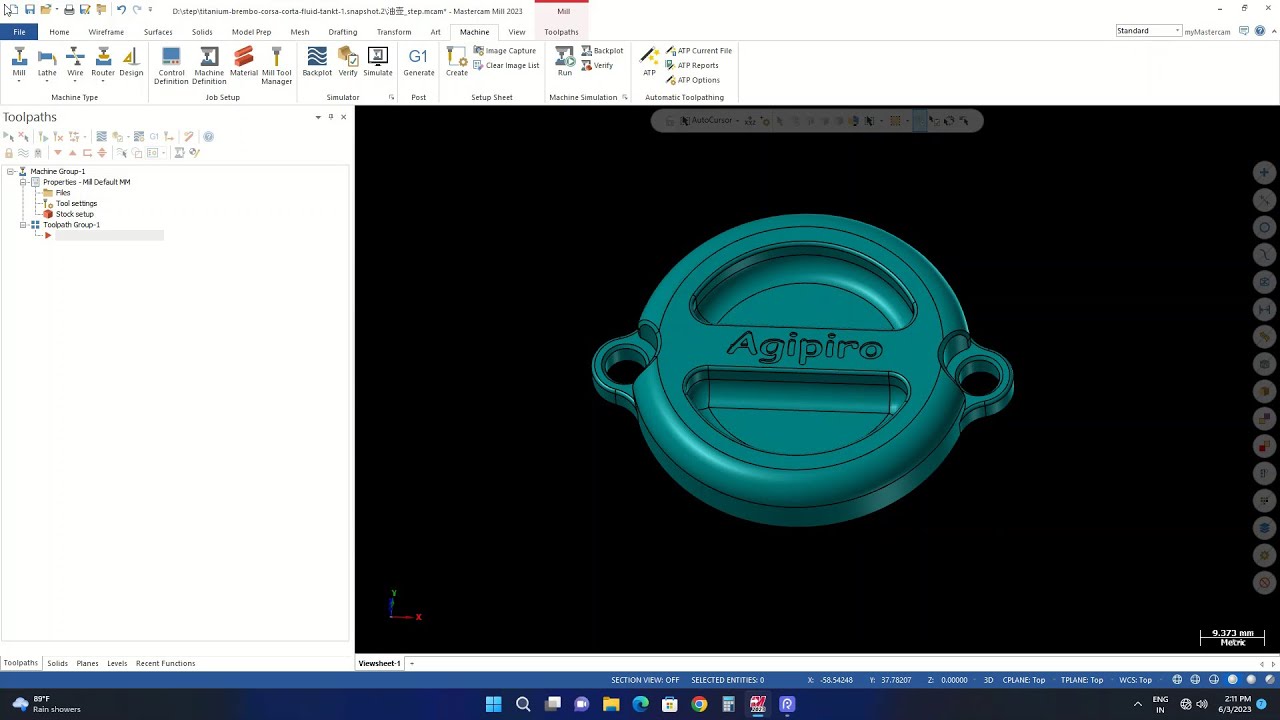
Task: Open the File menu
Action: (x=19, y=32)
